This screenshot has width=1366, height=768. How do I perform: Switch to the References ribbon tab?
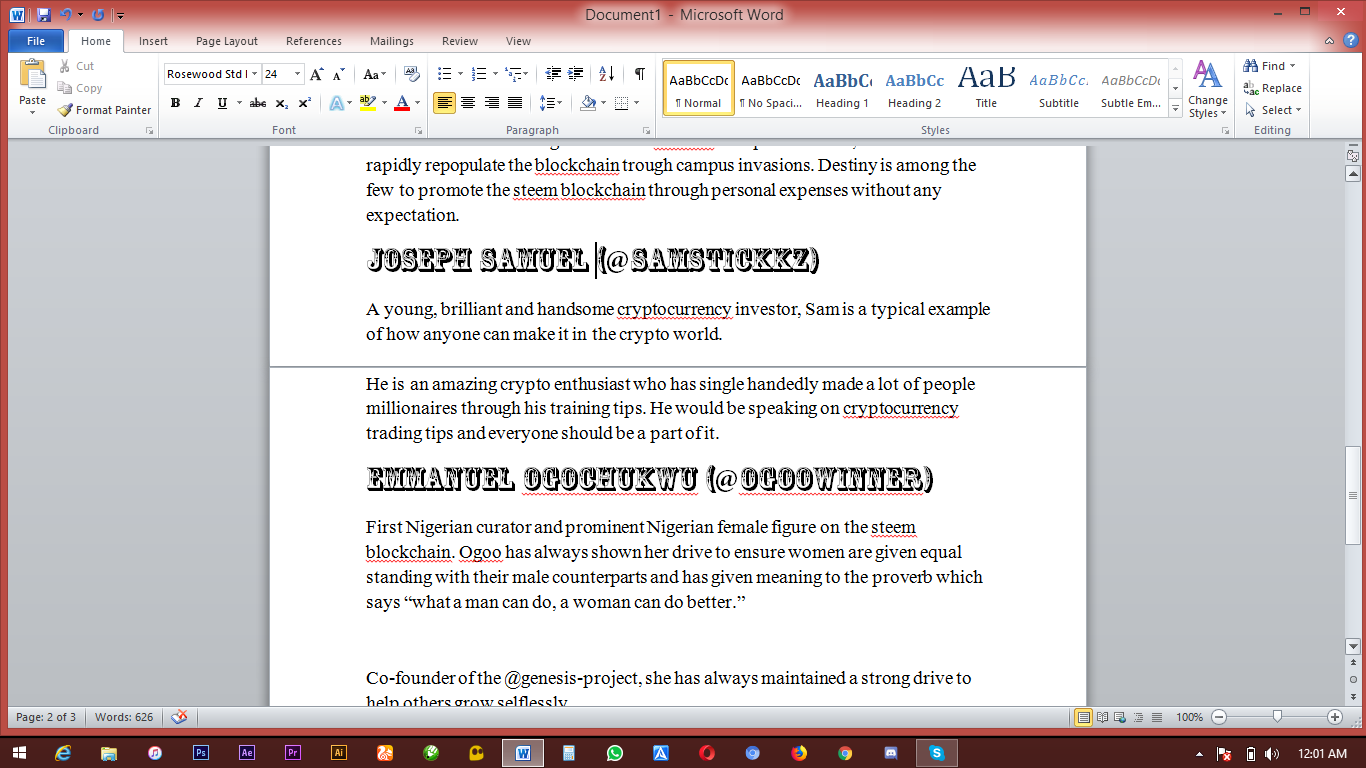tap(313, 41)
